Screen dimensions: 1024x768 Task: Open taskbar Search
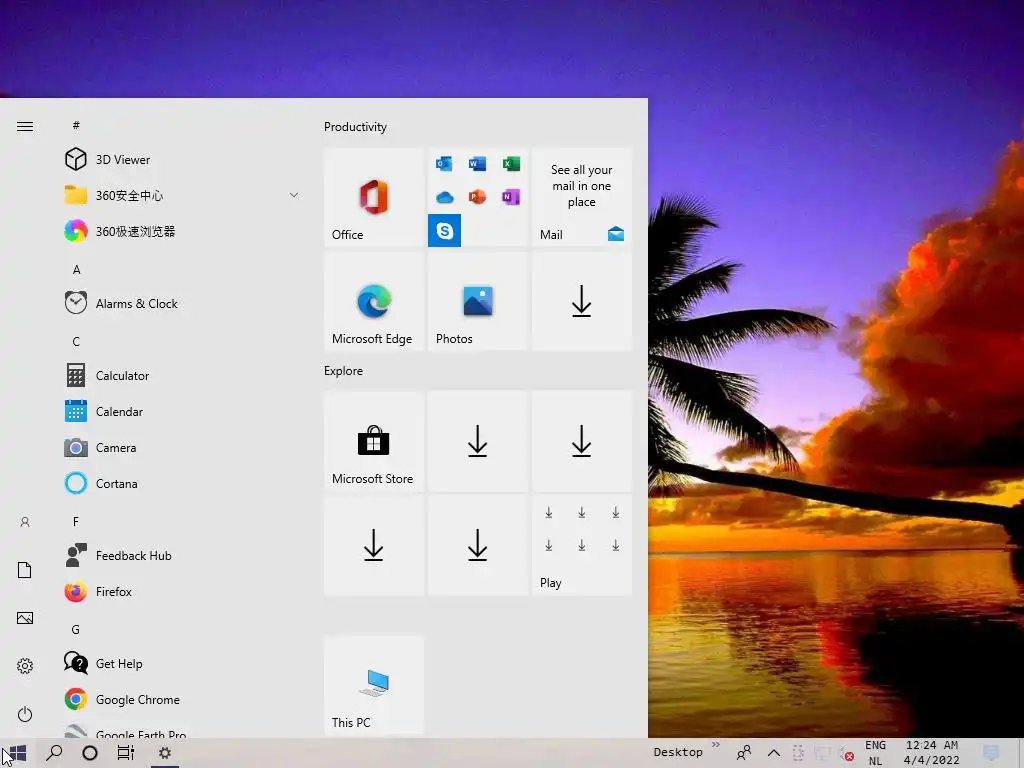[x=54, y=753]
